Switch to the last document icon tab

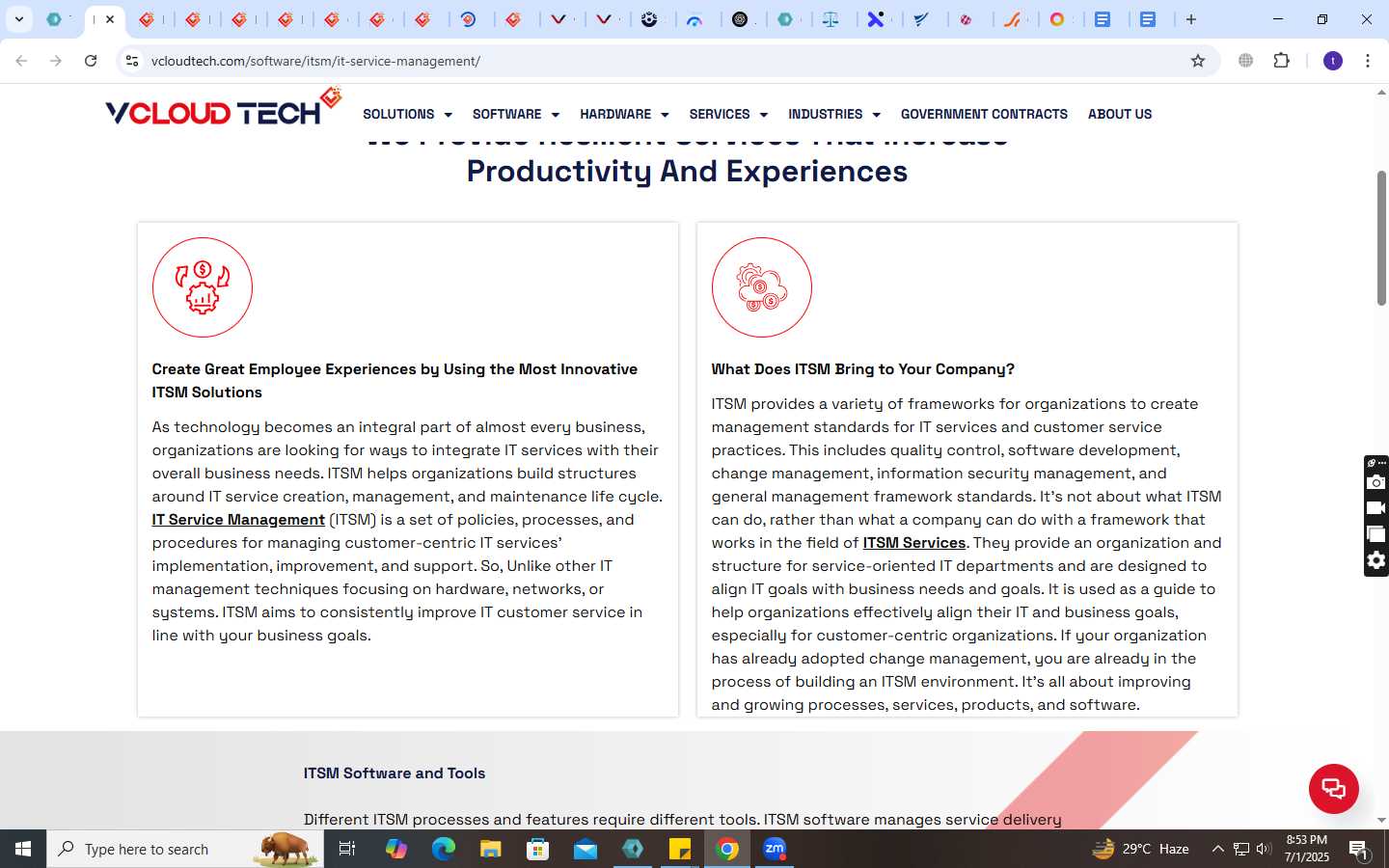pos(1148,19)
